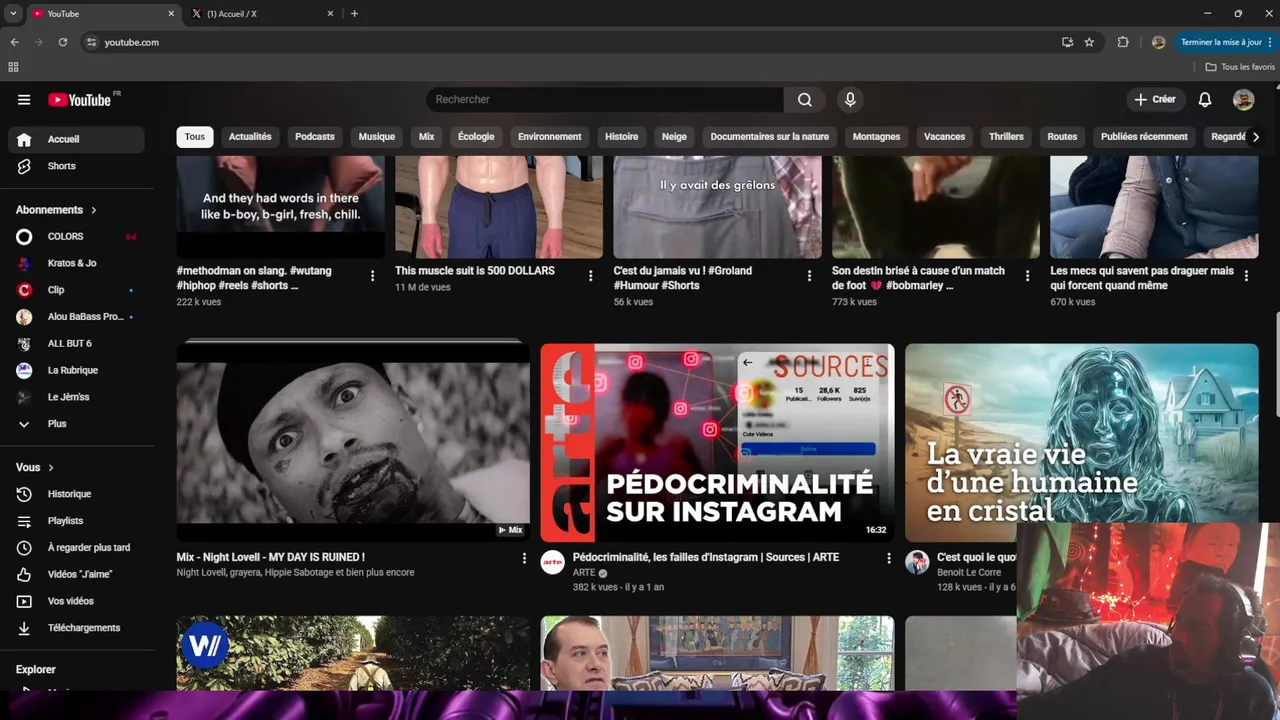Open options for Son destin brisé short
The width and height of the screenshot is (1280, 720).
1027,276
